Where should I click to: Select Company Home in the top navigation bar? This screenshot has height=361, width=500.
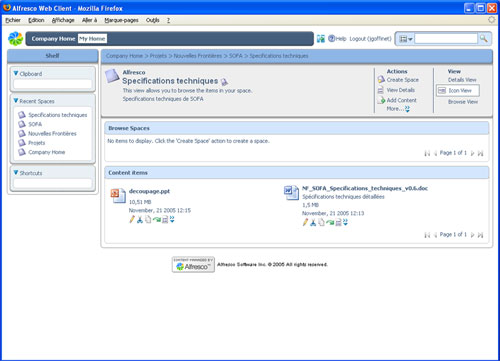53,39
